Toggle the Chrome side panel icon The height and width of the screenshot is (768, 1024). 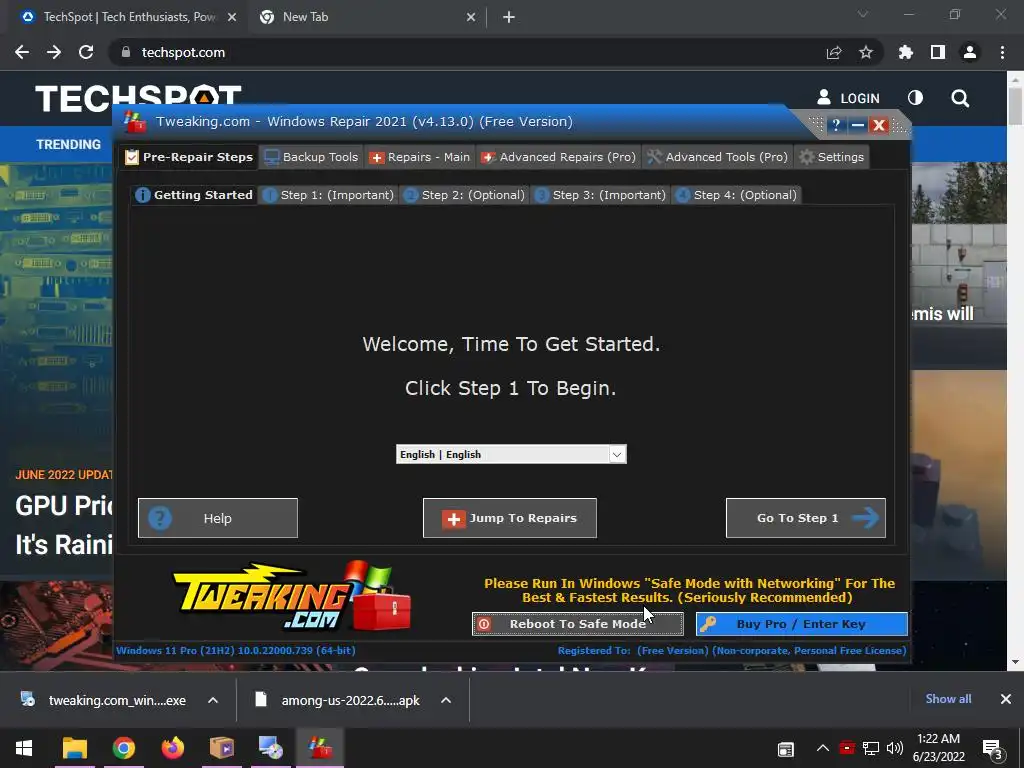(x=938, y=52)
